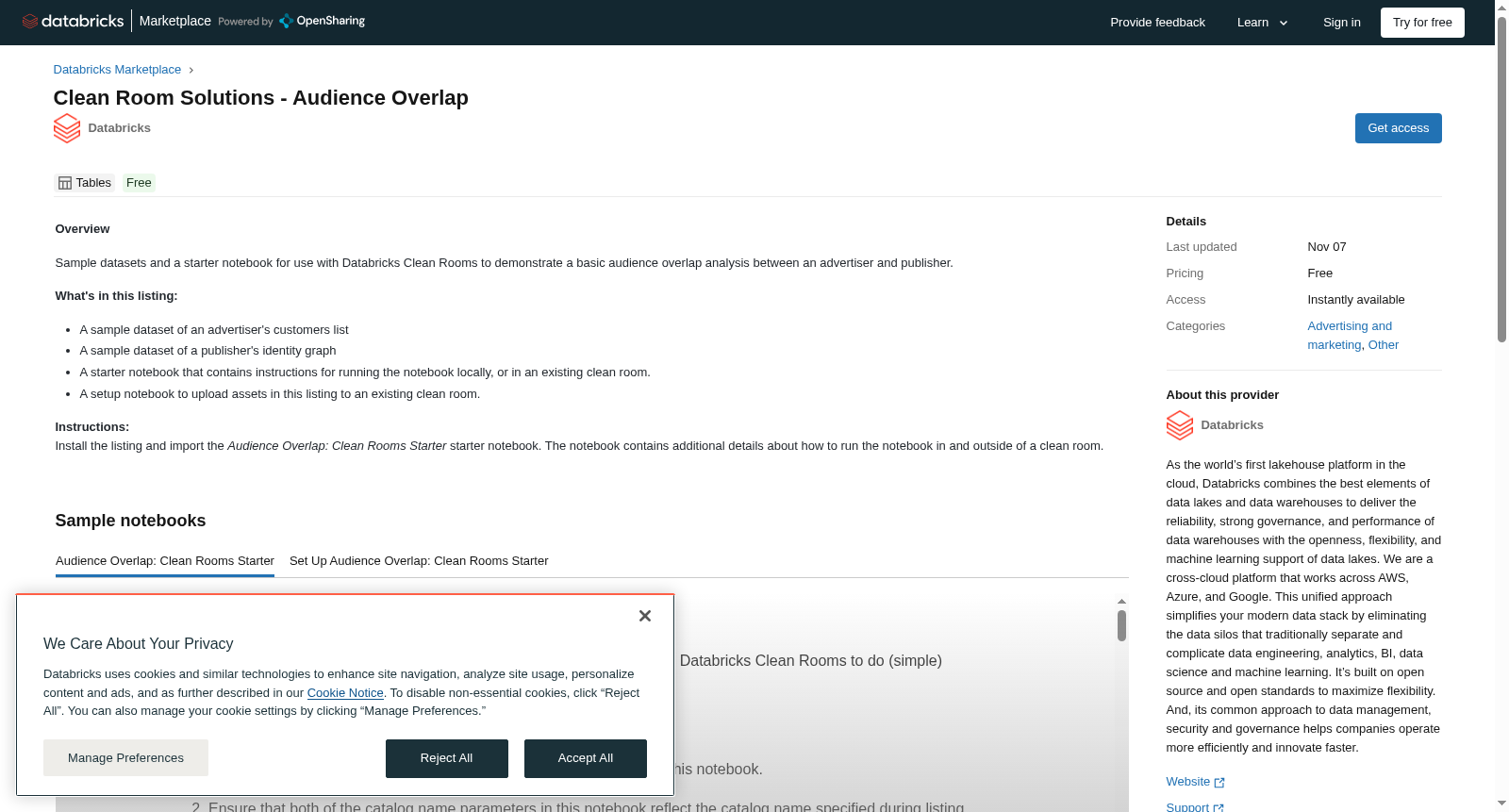Image resolution: width=1509 pixels, height=812 pixels.
Task: Click notebook preview scrollbar thumb
Action: [x=1121, y=625]
